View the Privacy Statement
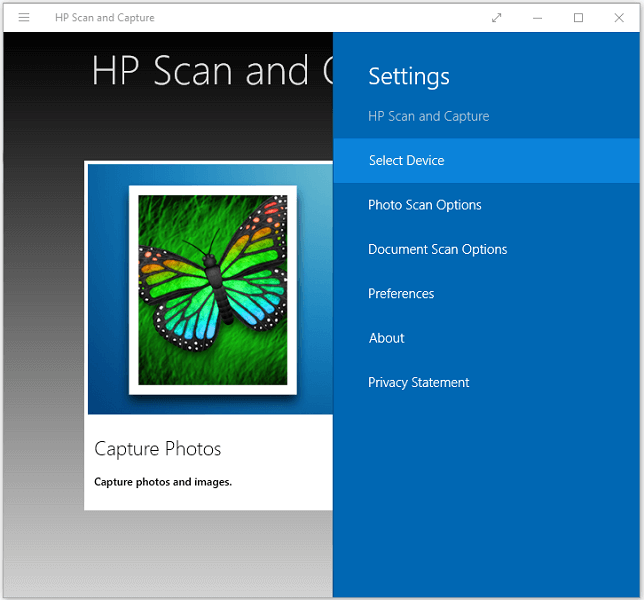The height and width of the screenshot is (600, 644). coord(486,382)
